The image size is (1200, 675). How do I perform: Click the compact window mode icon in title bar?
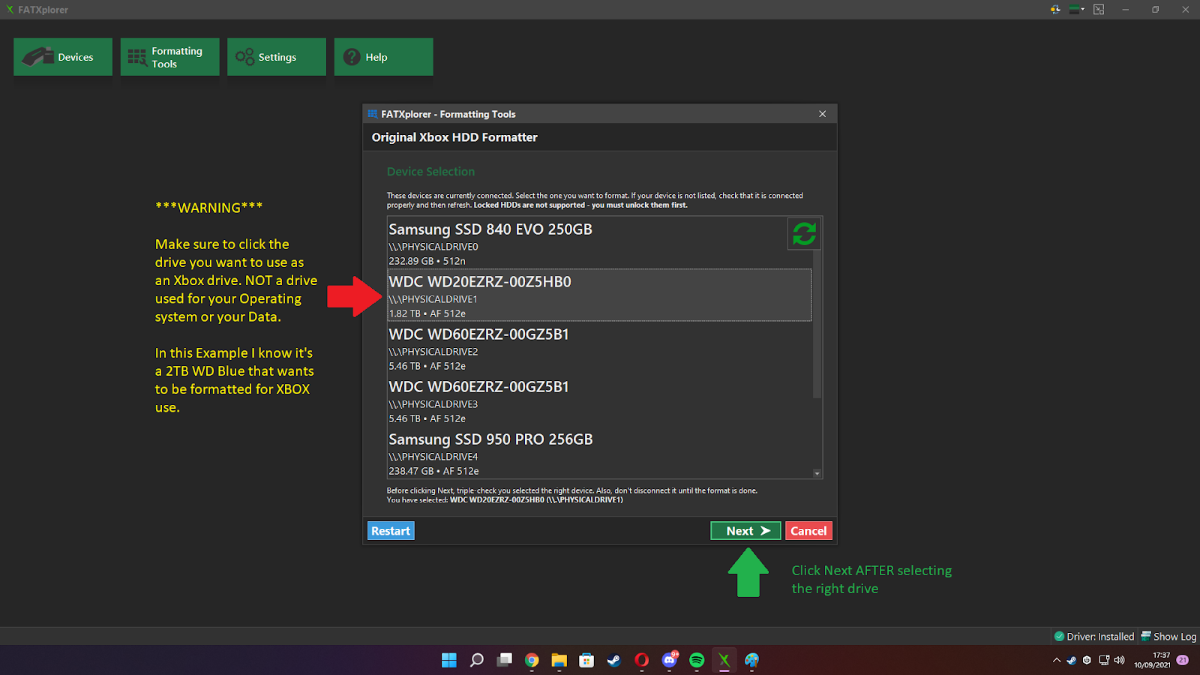(1099, 9)
